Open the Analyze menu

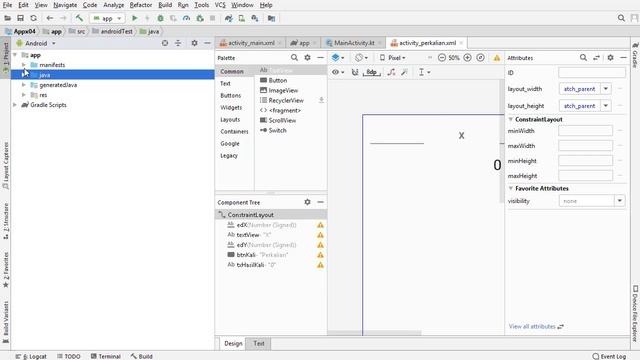(113, 5)
